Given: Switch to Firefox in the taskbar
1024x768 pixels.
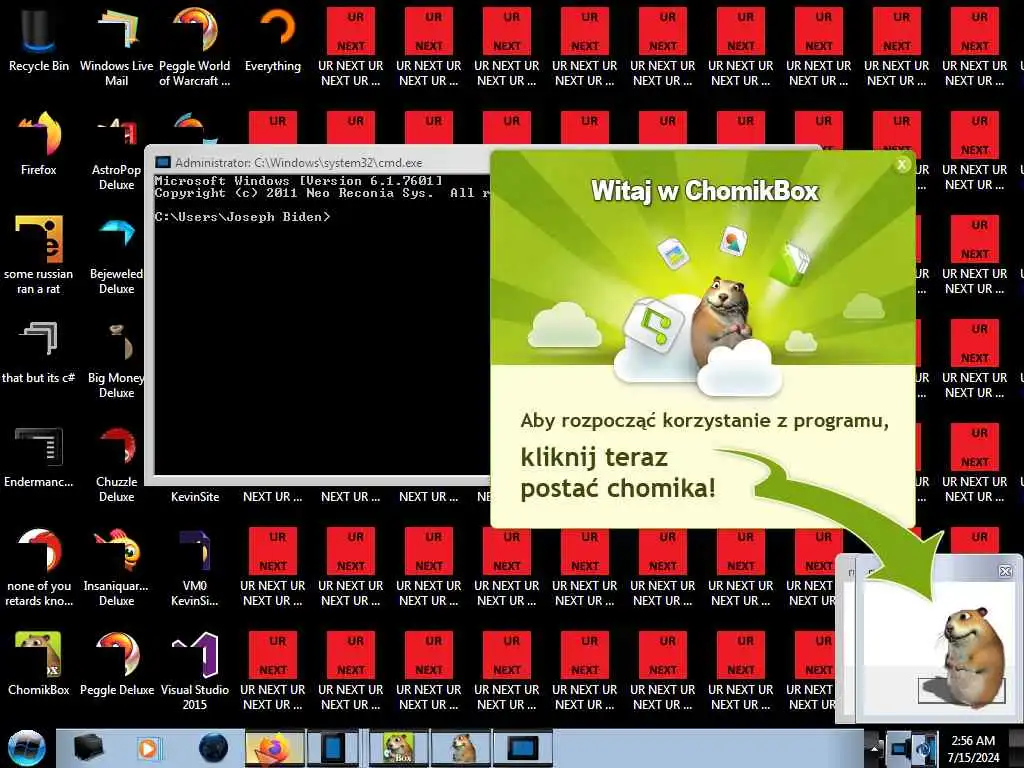Looking at the screenshot, I should [x=274, y=748].
